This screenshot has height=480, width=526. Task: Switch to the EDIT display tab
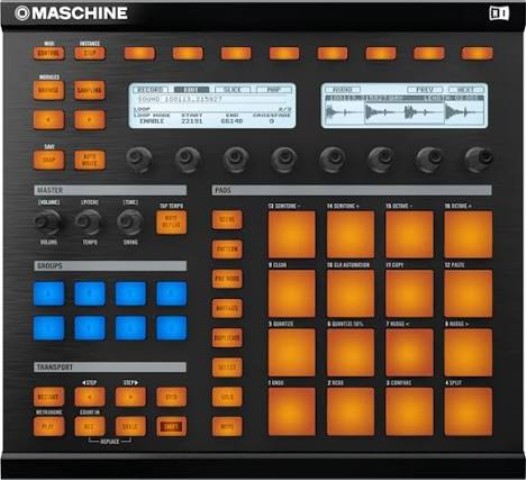click(x=191, y=90)
